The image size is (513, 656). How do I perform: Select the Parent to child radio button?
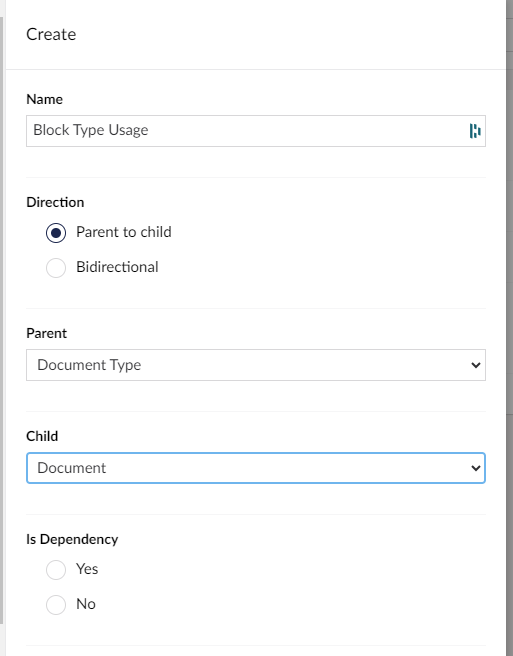(x=56, y=233)
